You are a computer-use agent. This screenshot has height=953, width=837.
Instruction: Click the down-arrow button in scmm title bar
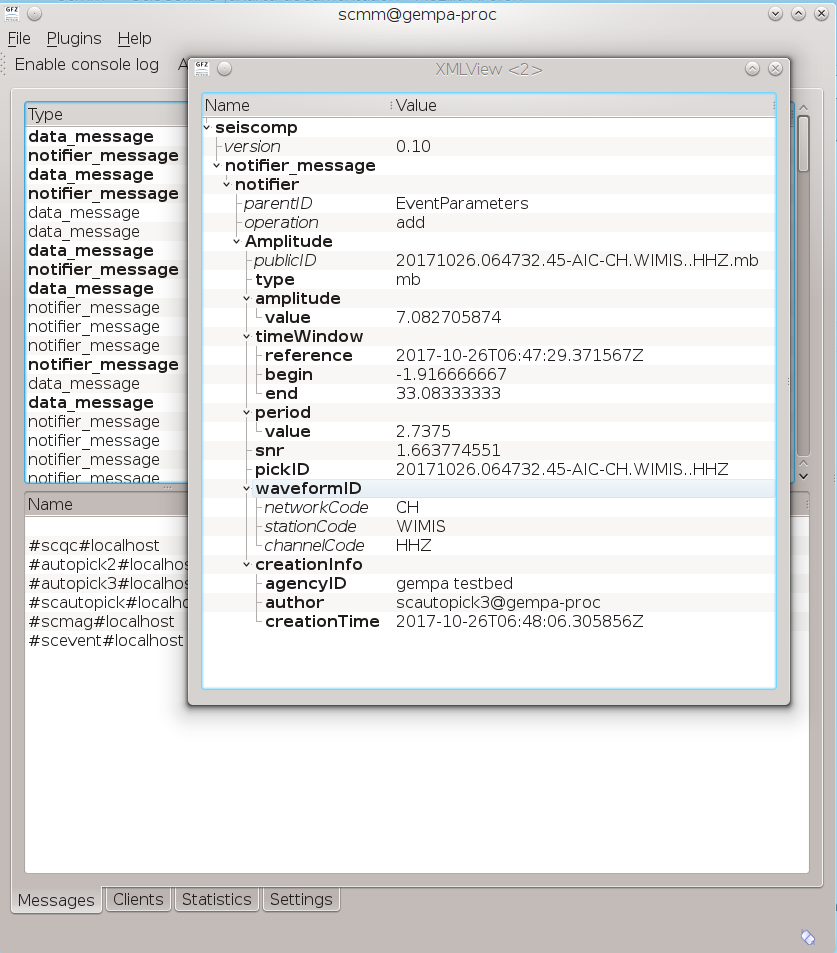pyautogui.click(x=776, y=14)
